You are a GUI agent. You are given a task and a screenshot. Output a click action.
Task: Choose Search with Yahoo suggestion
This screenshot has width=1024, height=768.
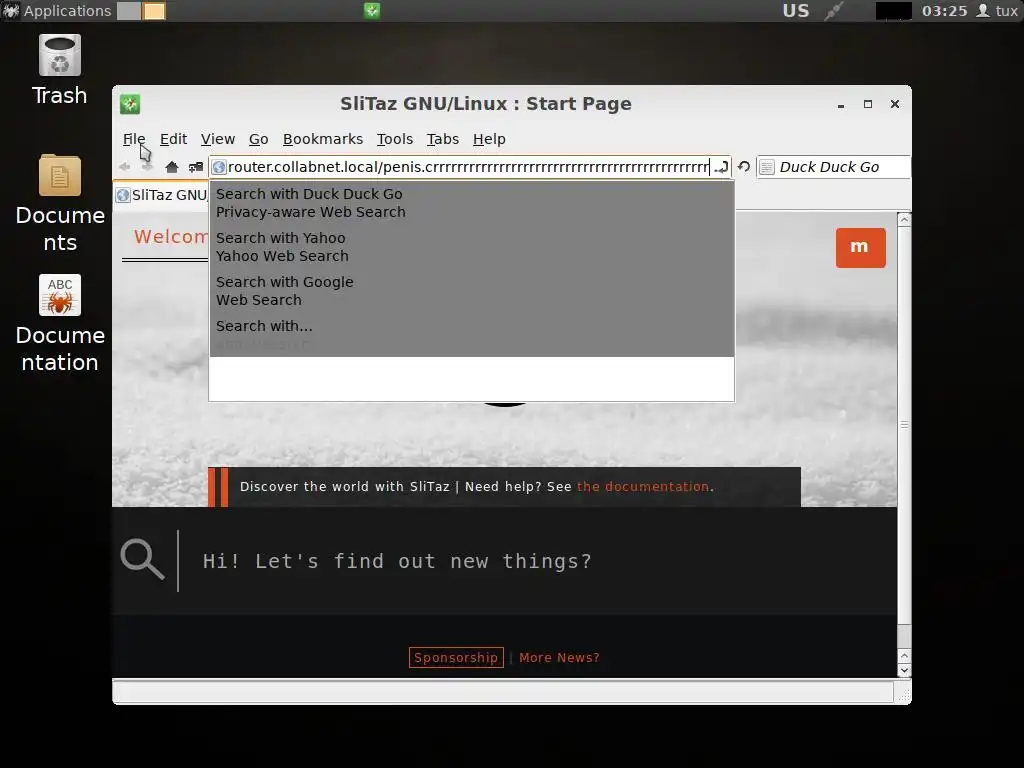[x=472, y=247]
